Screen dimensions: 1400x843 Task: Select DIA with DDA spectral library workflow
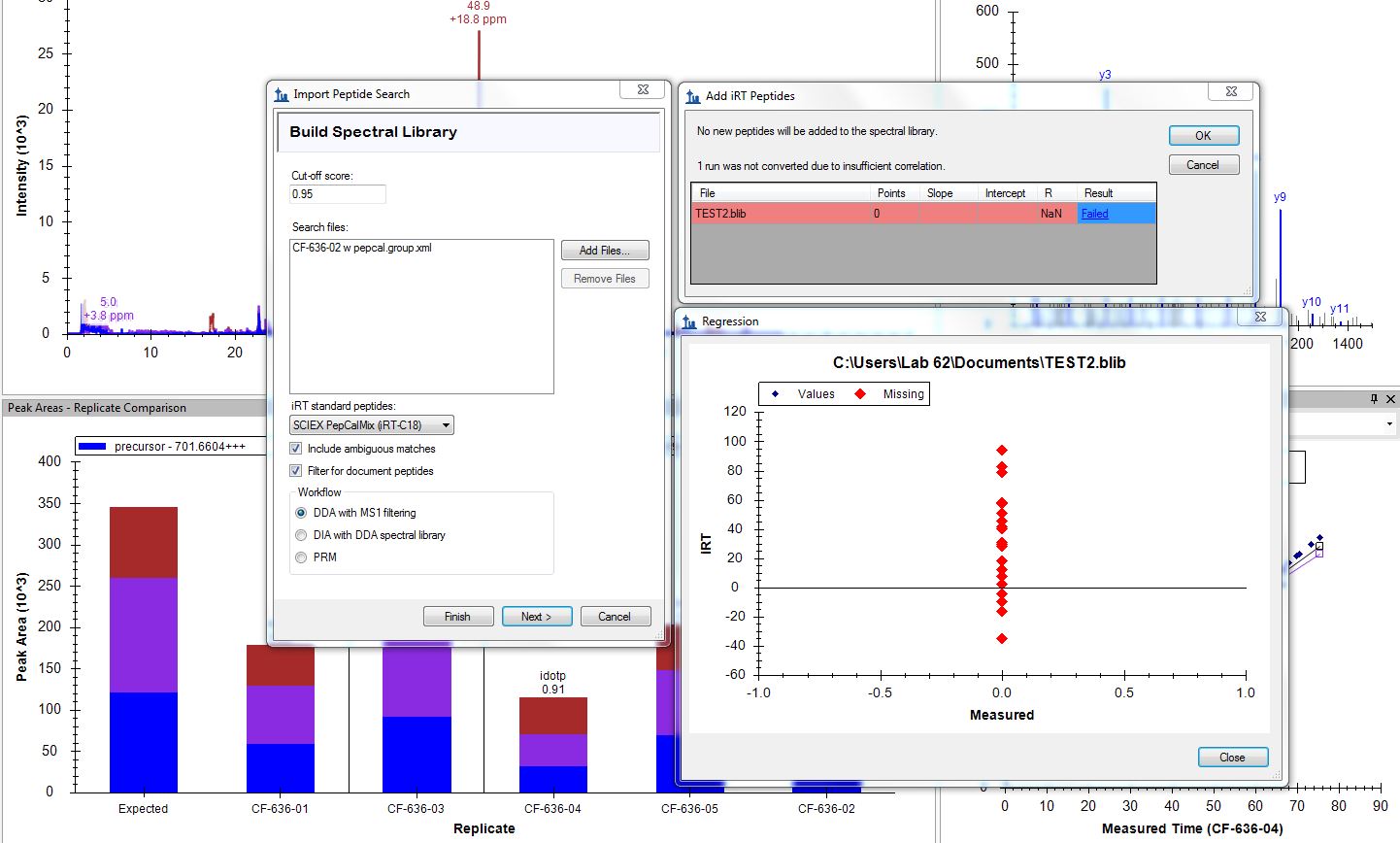point(301,535)
